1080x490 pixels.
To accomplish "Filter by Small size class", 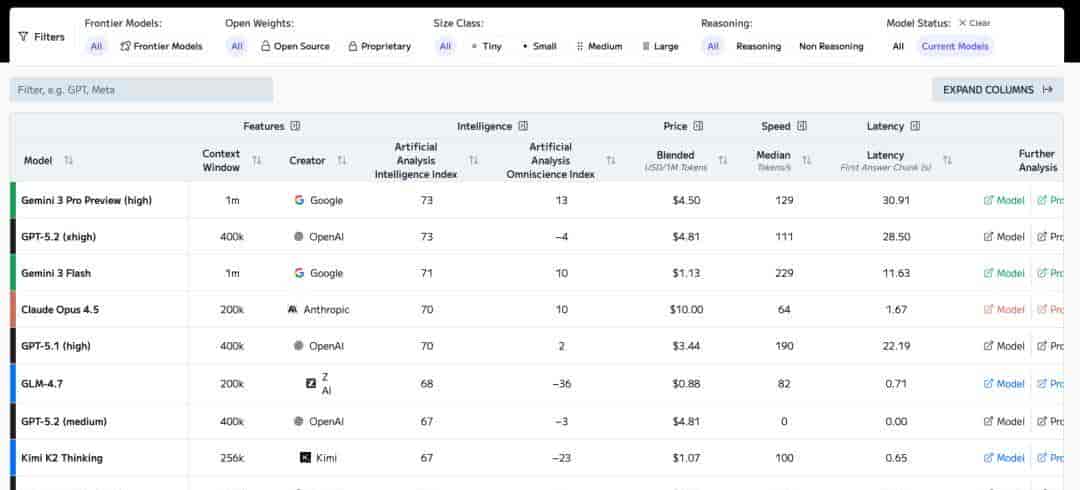I will (539, 46).
